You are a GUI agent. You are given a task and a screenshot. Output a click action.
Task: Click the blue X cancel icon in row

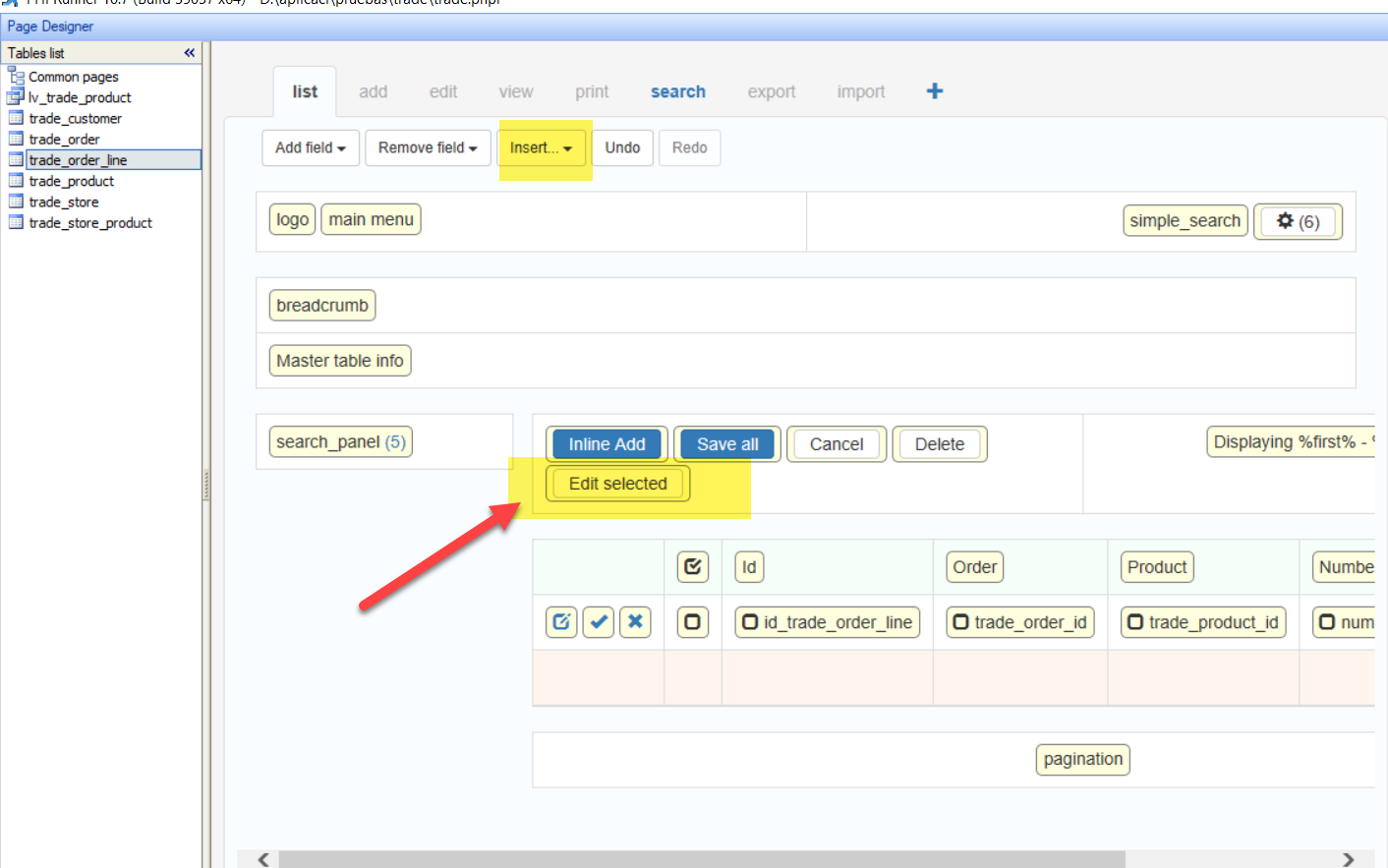(635, 622)
